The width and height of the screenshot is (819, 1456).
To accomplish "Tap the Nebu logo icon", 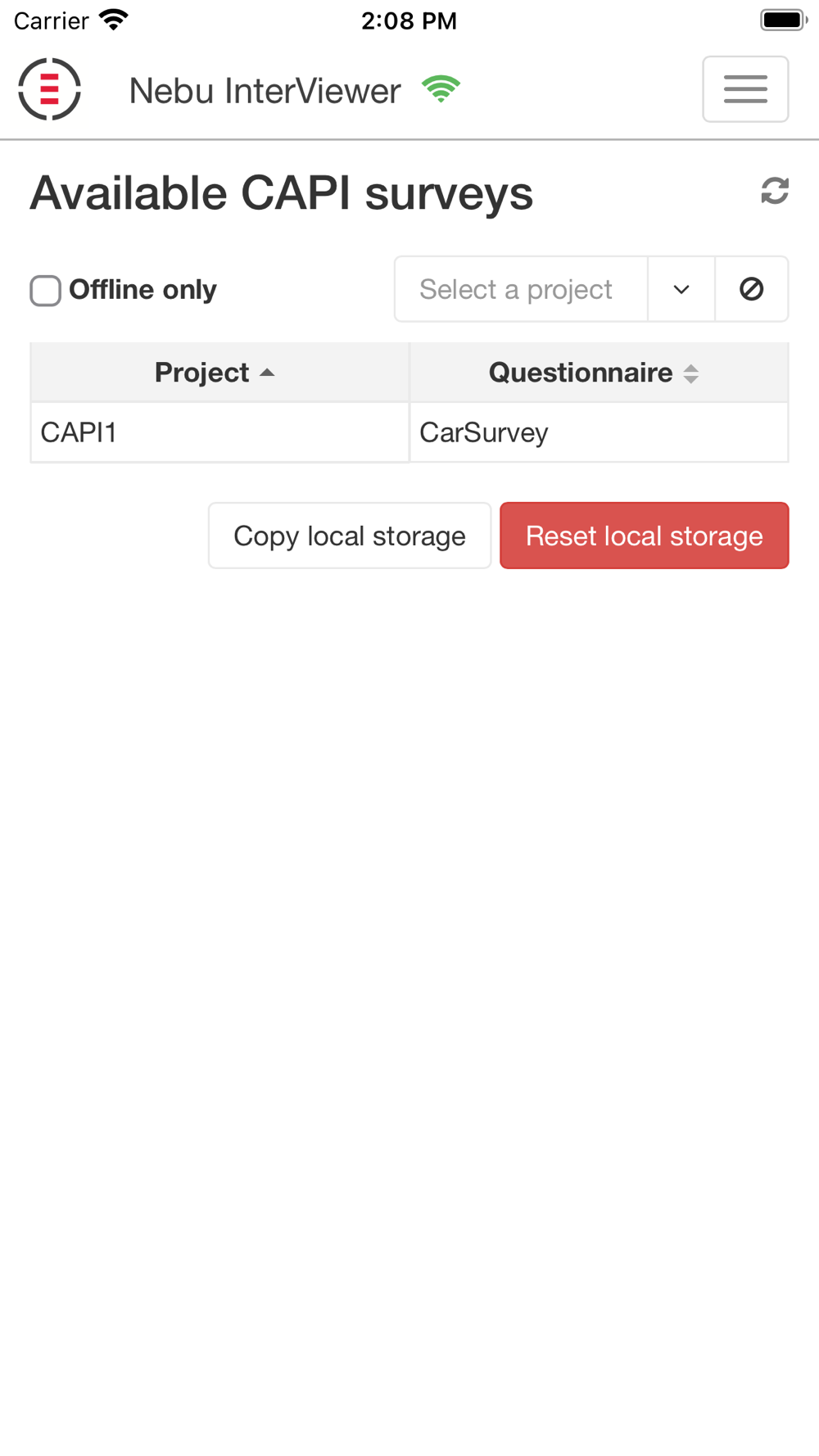I will 49,89.
